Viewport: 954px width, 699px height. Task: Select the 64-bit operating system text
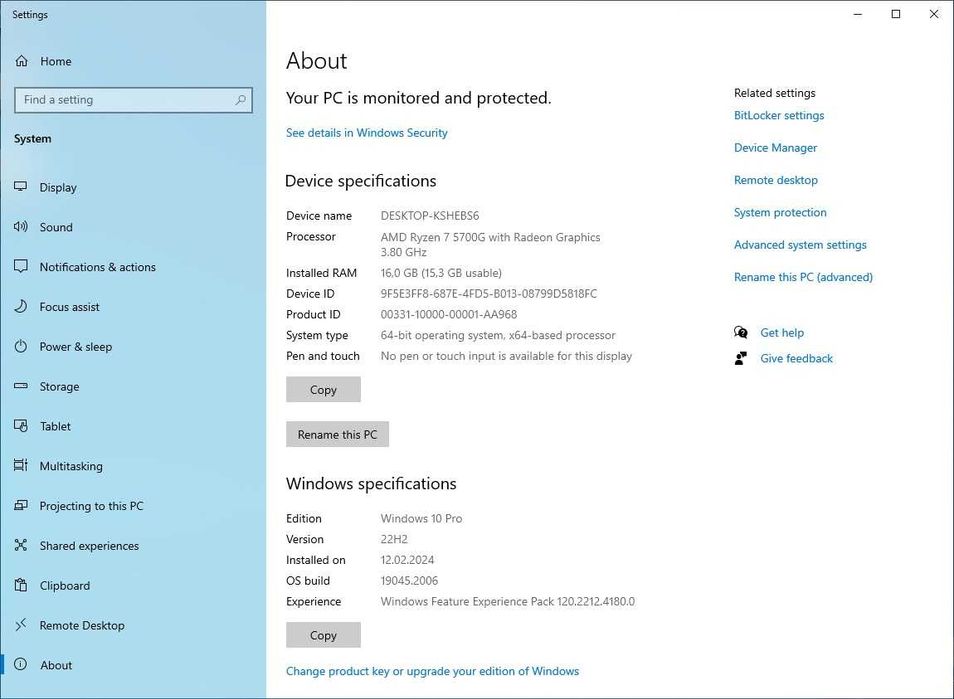pyautogui.click(x=498, y=335)
